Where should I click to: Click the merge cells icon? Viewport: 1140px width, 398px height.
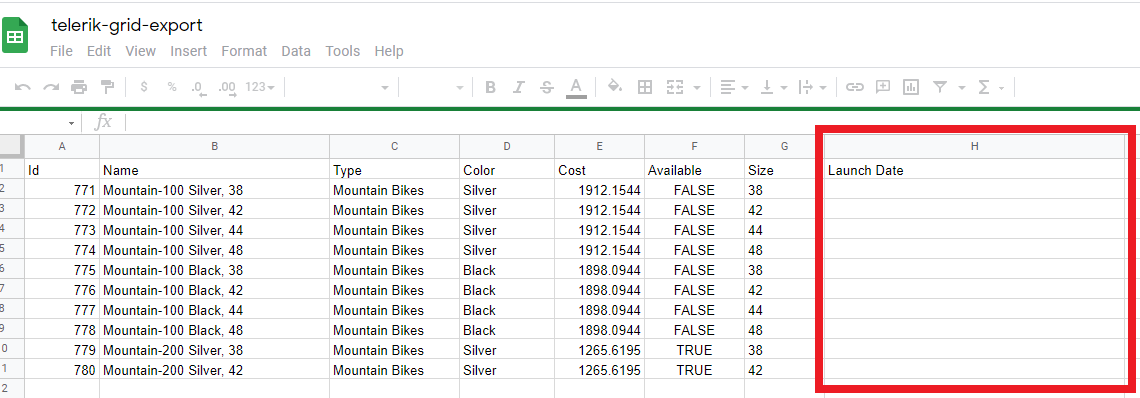[675, 87]
